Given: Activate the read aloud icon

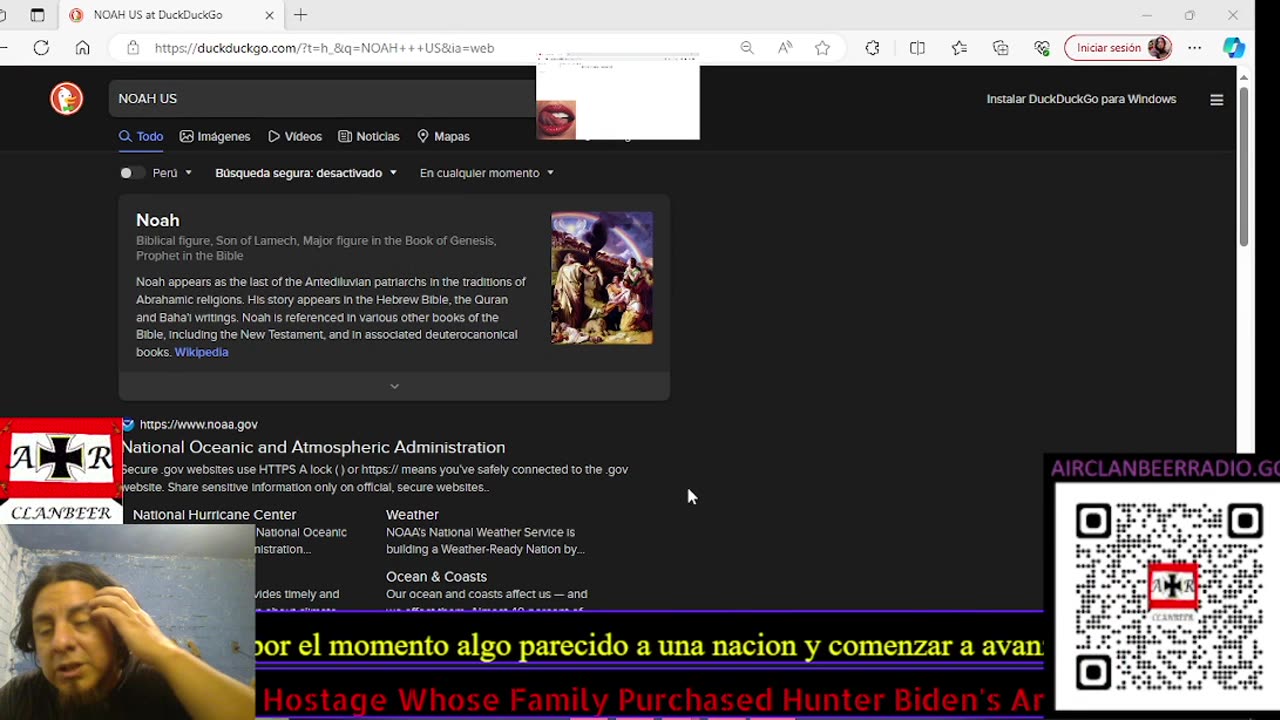Looking at the screenshot, I should [x=785, y=47].
